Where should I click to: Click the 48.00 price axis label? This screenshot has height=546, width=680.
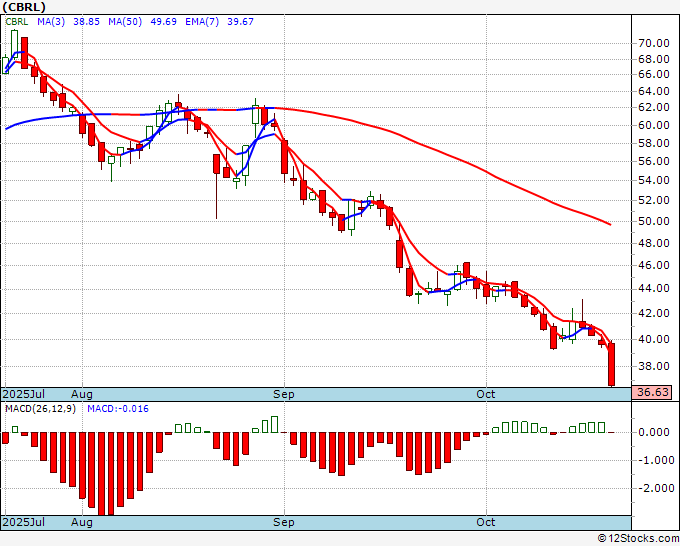[654, 243]
